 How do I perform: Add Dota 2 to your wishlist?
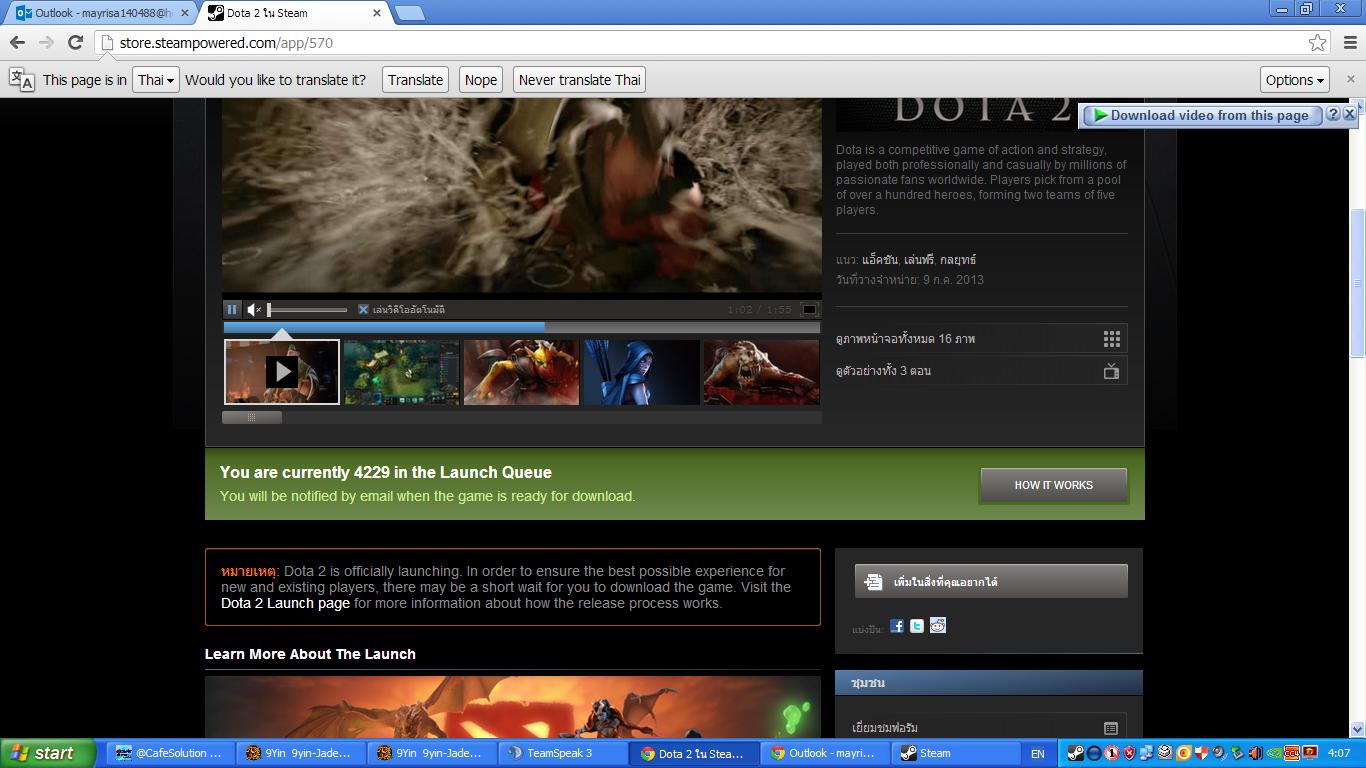(x=991, y=581)
